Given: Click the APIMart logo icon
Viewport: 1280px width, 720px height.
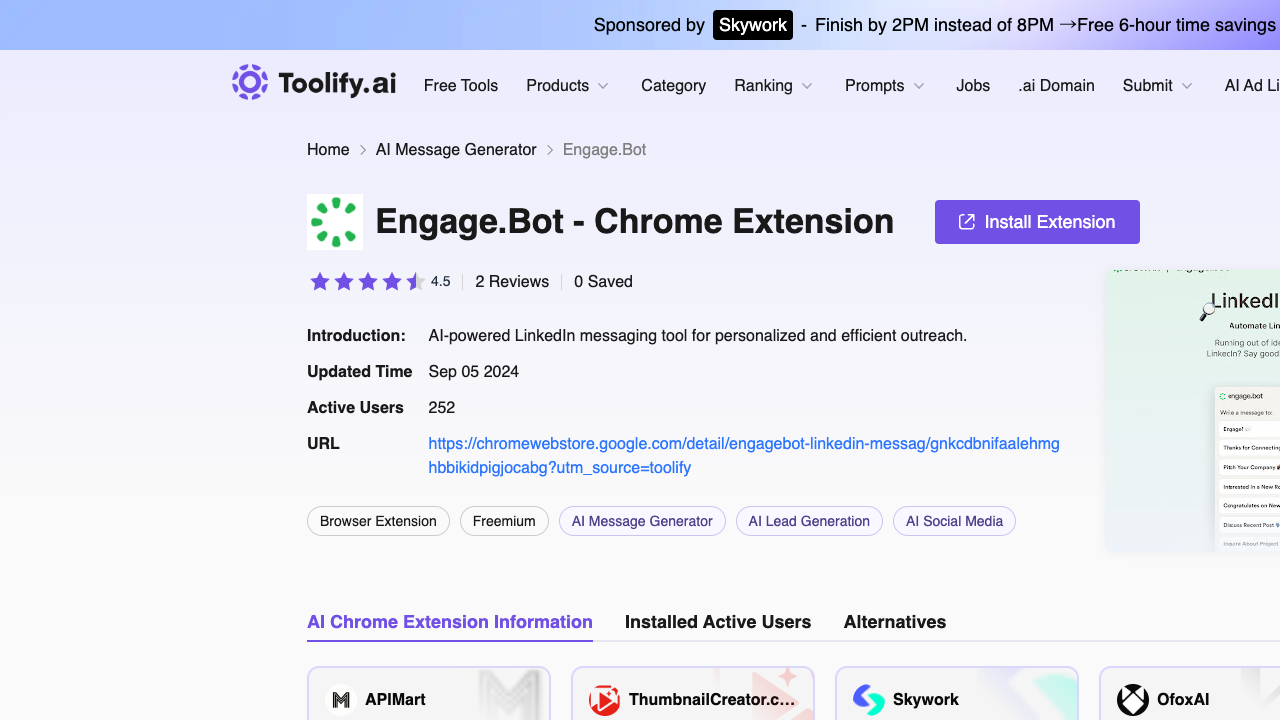Looking at the screenshot, I should pyautogui.click(x=342, y=700).
